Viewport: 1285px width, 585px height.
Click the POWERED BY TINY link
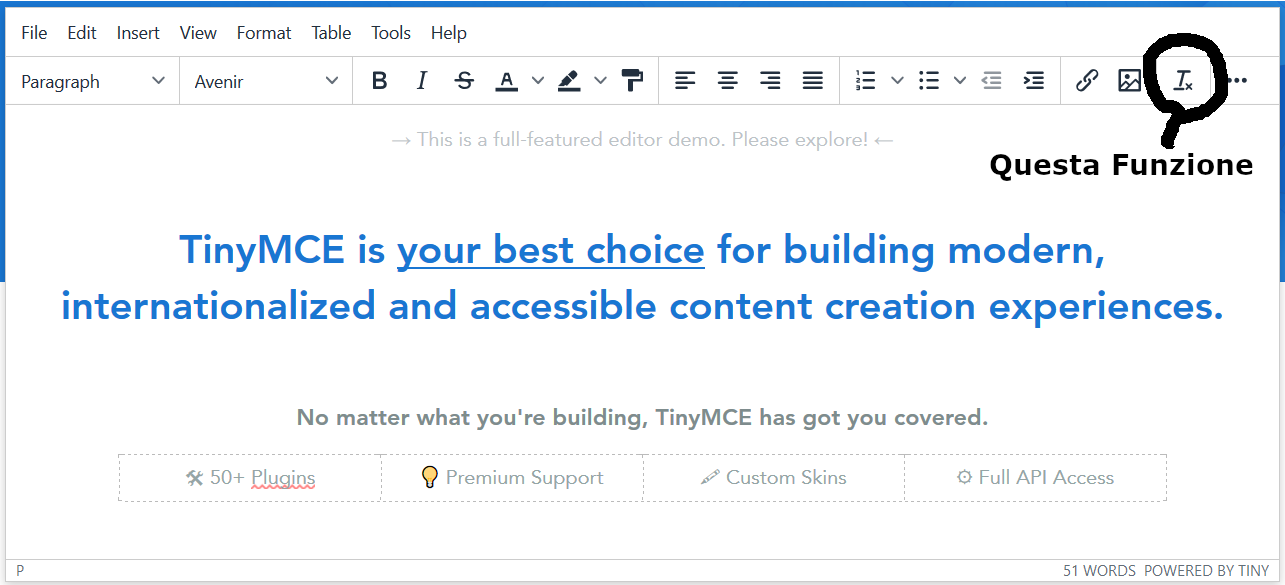coord(1206,571)
